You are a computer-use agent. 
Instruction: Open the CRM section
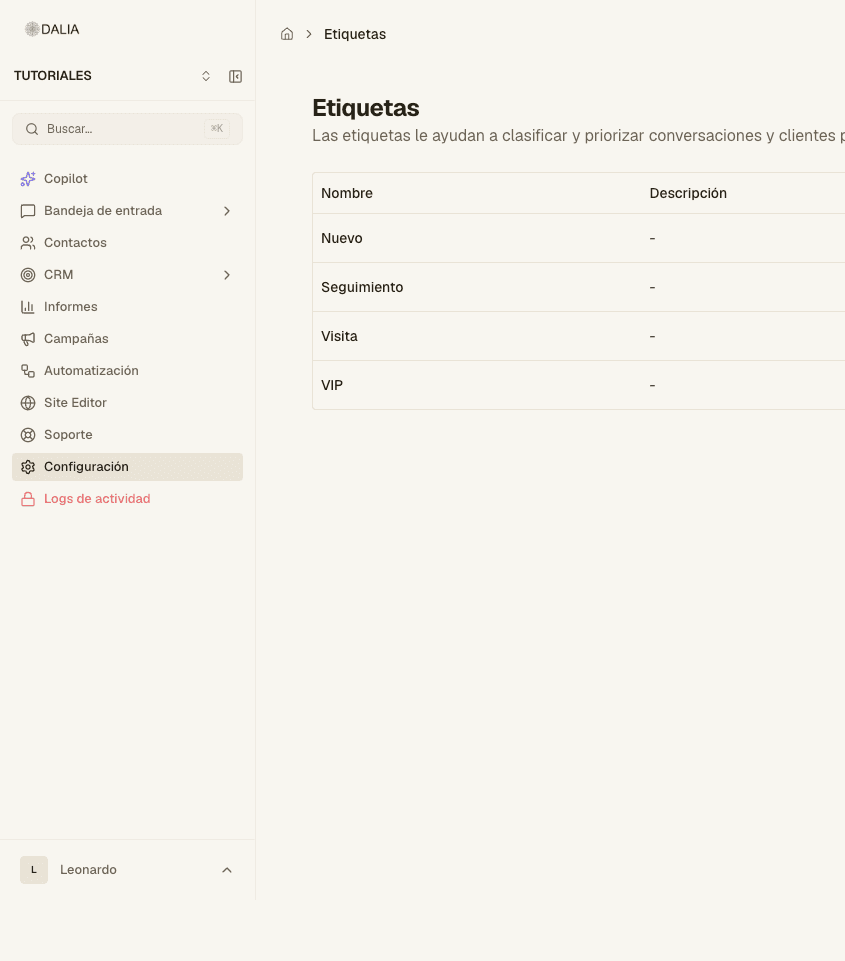point(127,275)
